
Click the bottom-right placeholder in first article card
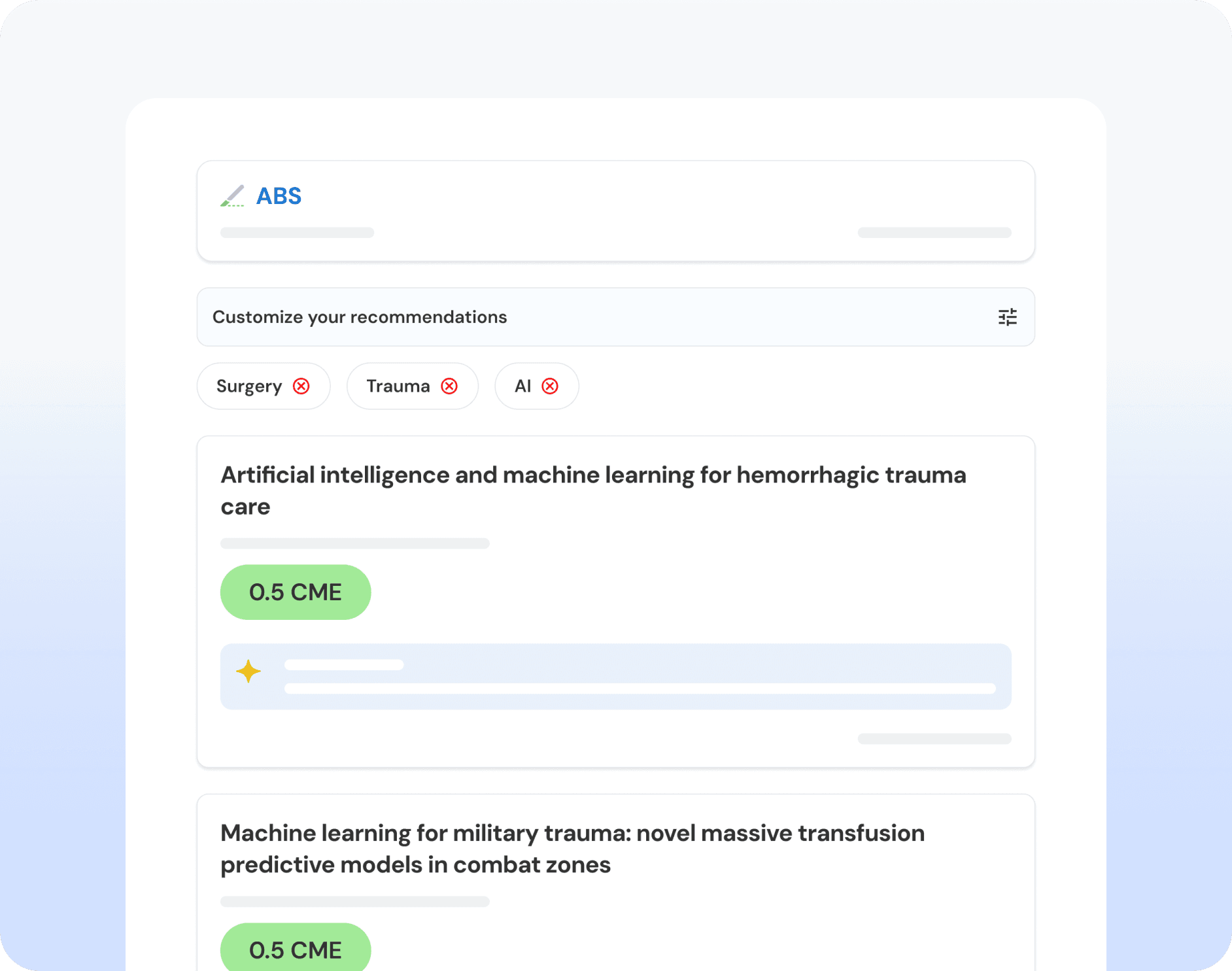coord(934,739)
